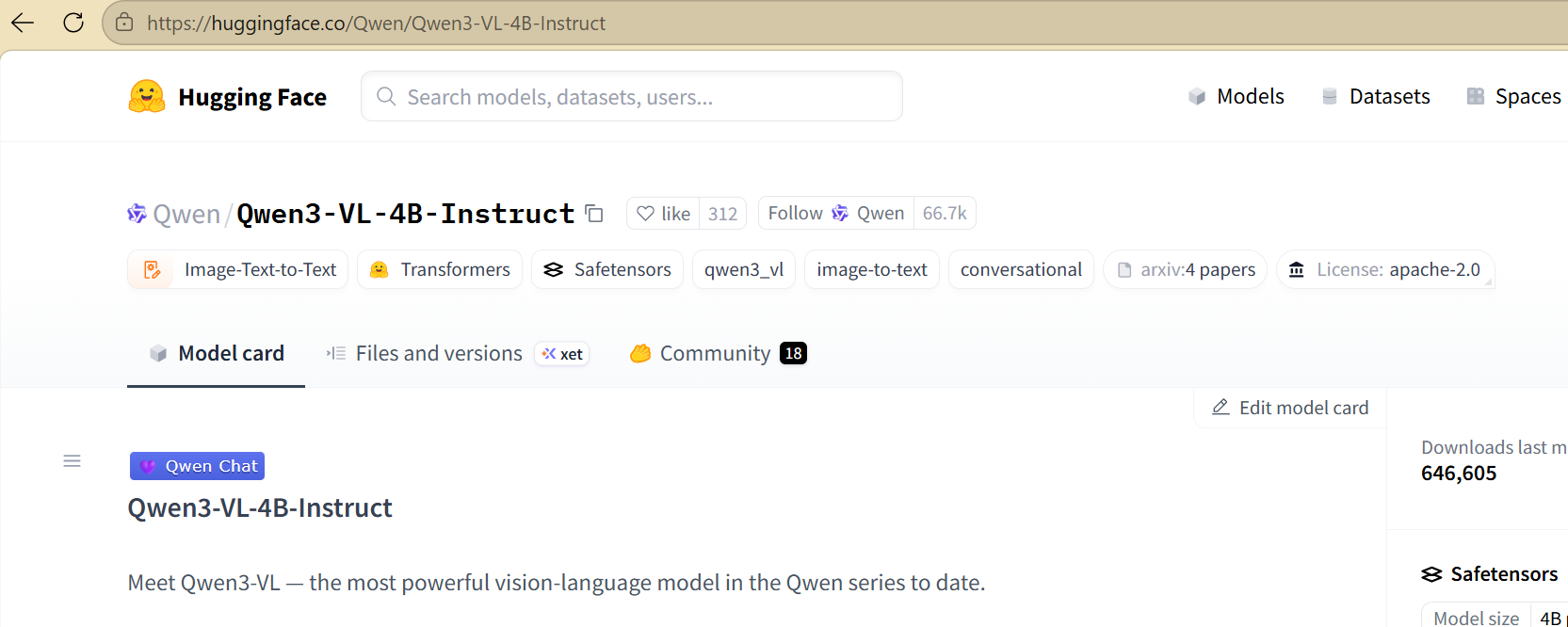Reload the page with the refresh icon
The width and height of the screenshot is (1568, 627).
(73, 23)
